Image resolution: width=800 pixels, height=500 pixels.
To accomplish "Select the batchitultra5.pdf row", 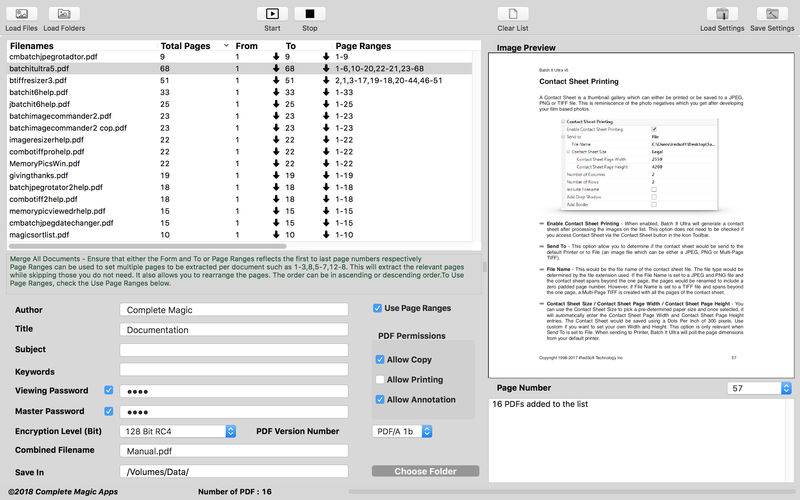I will pyautogui.click(x=240, y=68).
